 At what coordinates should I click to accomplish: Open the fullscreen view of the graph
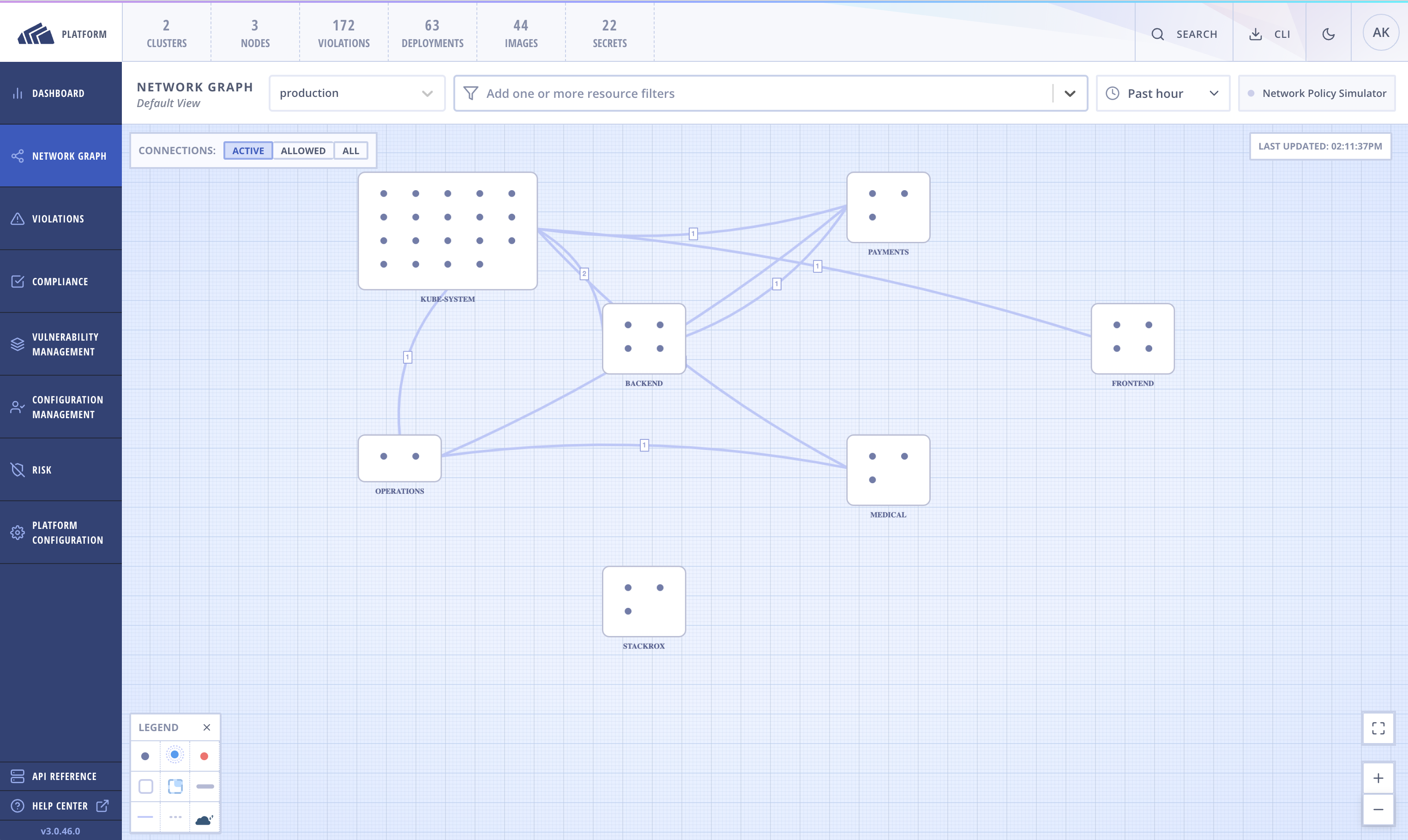[x=1378, y=728]
